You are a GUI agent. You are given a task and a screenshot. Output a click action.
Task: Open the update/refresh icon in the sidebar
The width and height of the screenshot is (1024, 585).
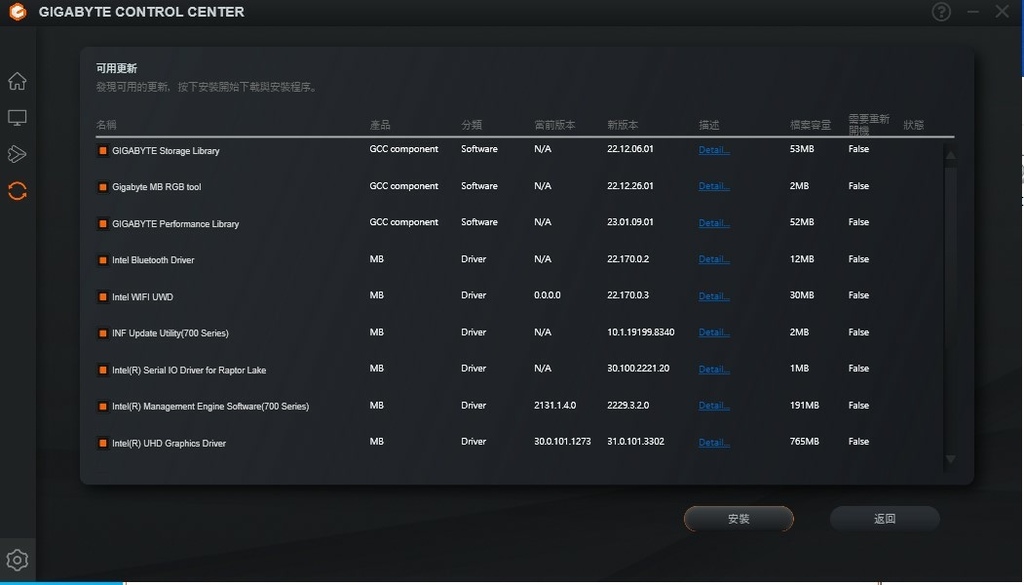pyautogui.click(x=17, y=191)
